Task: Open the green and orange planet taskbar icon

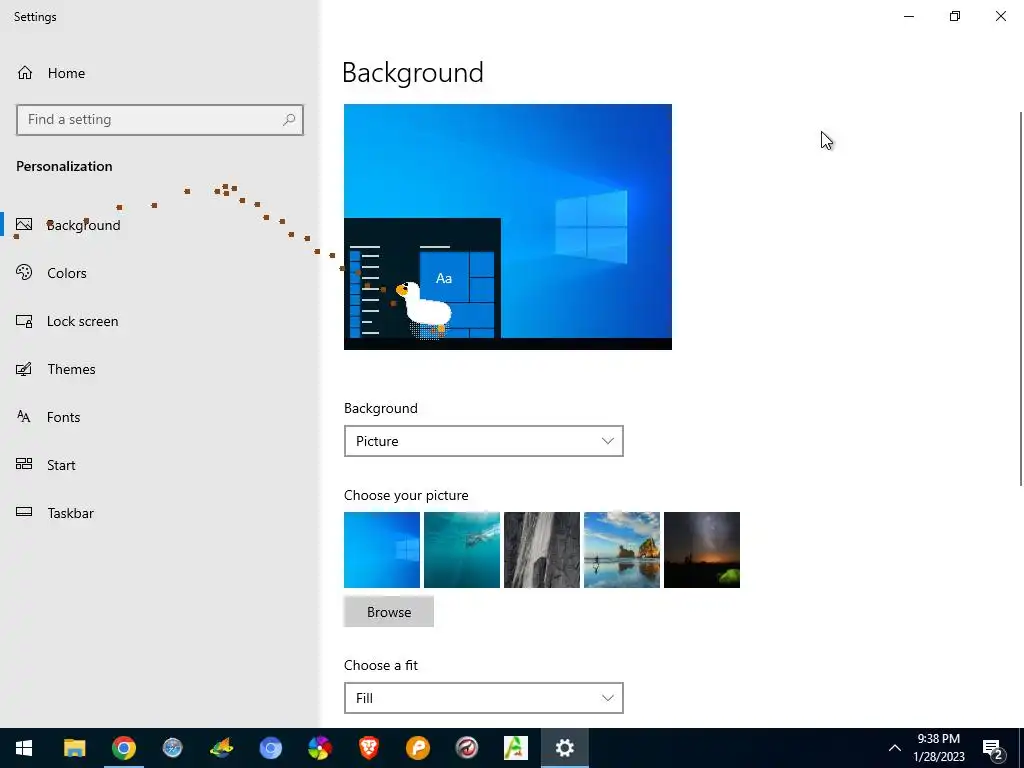Action: pos(221,748)
